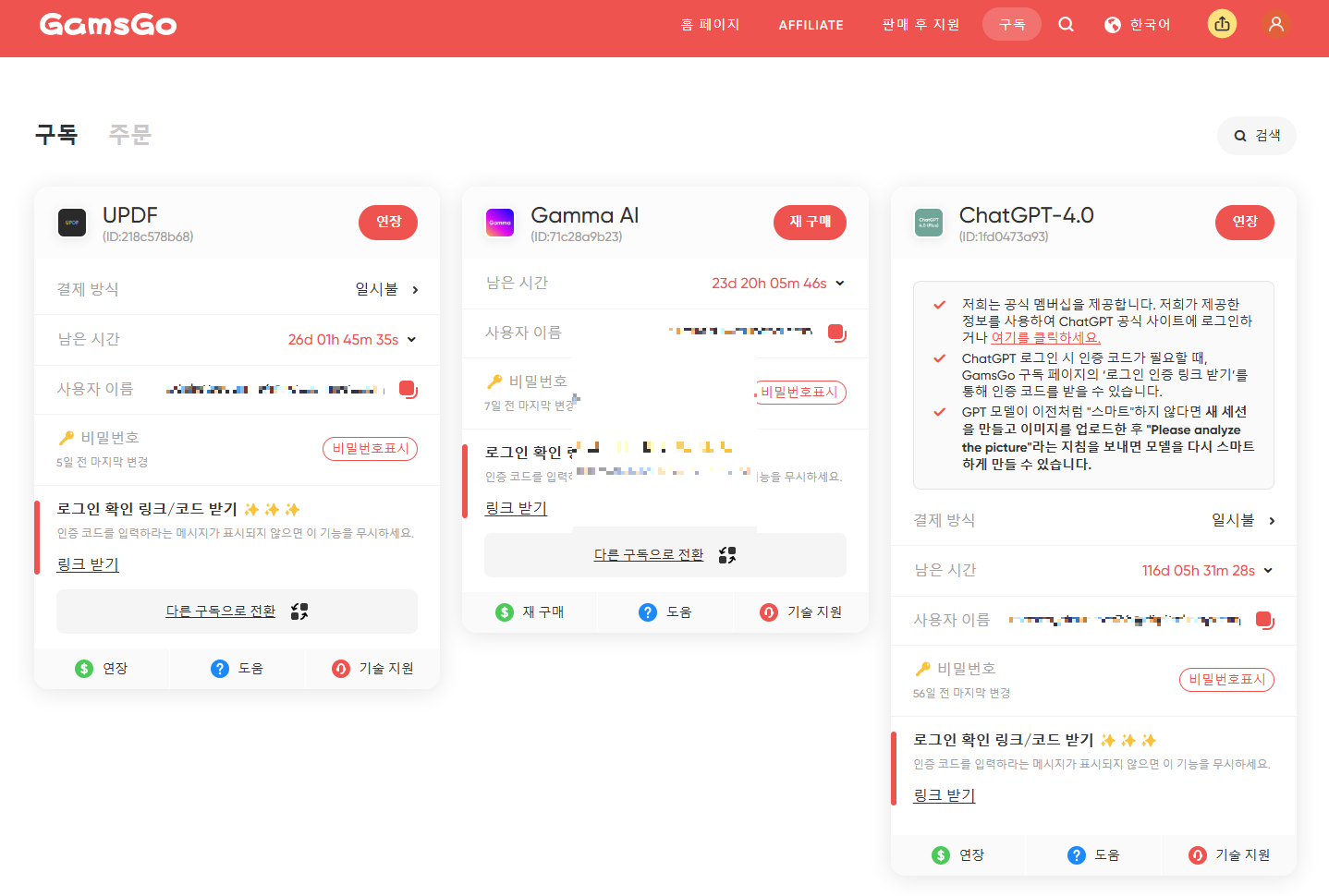Click the ChatGPT-4.0 app icon
Screen dimensions: 1329x896
coord(929,223)
